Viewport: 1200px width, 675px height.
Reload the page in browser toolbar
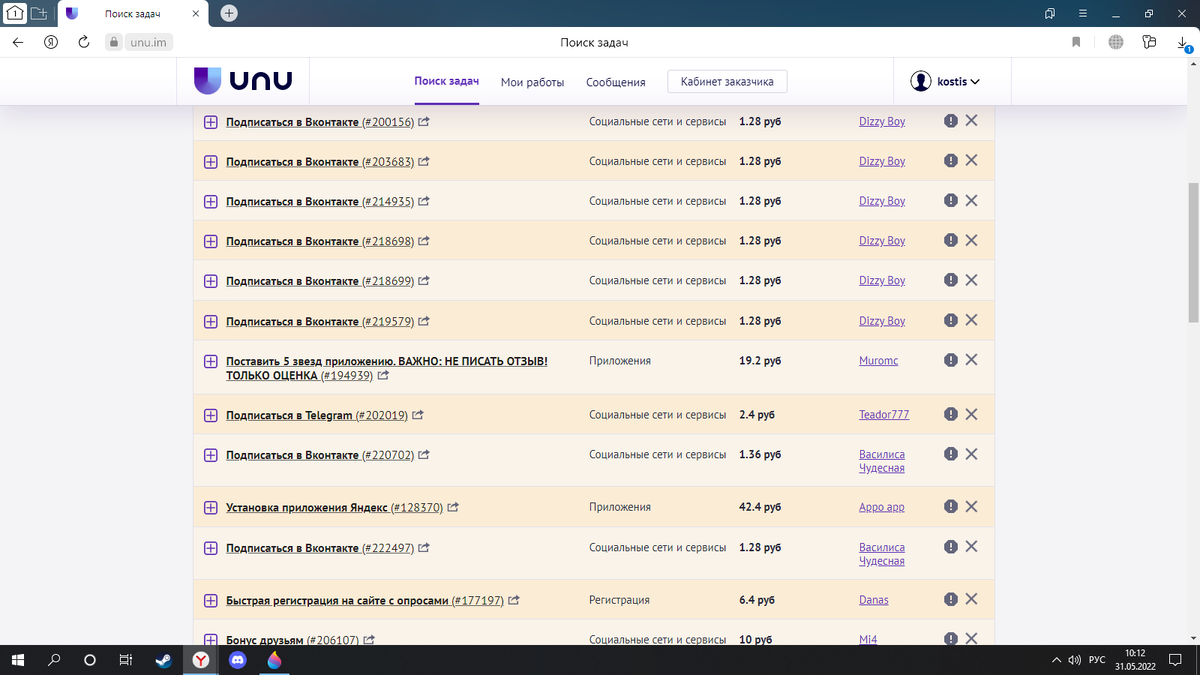(84, 42)
